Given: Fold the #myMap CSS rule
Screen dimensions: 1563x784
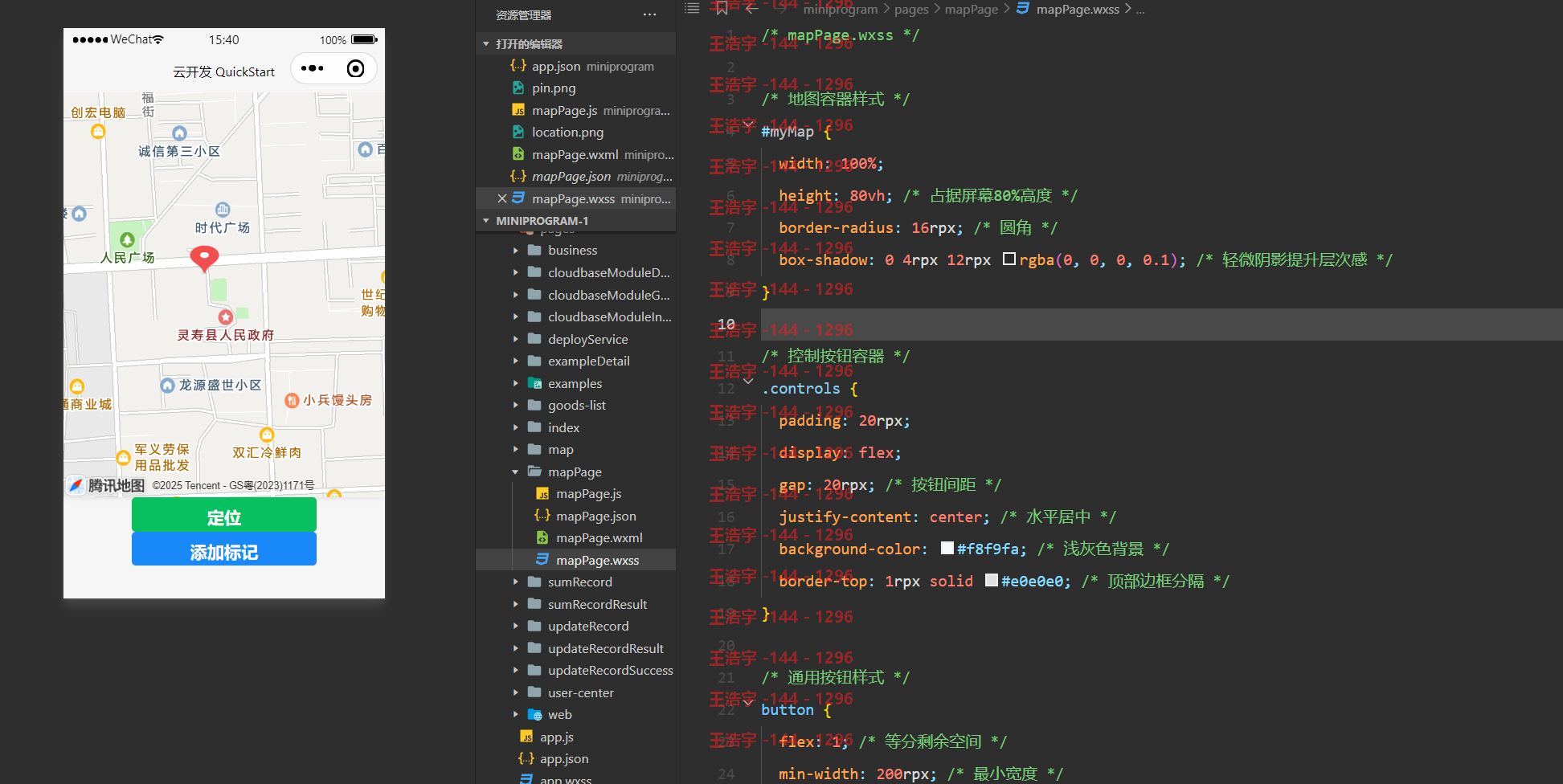Looking at the screenshot, I should pyautogui.click(x=749, y=125).
